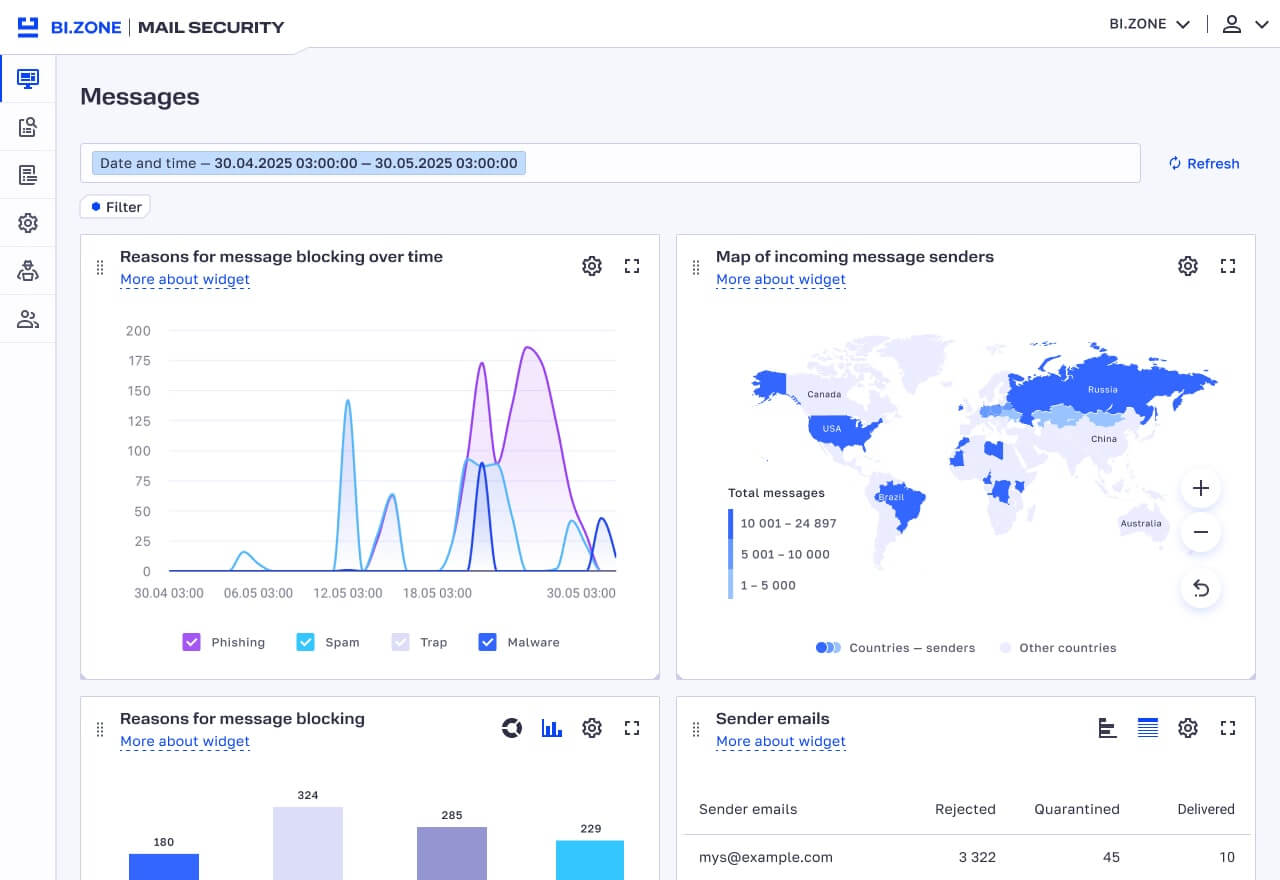The width and height of the screenshot is (1280, 880).
Task: Click the Refresh button
Action: [x=1204, y=163]
